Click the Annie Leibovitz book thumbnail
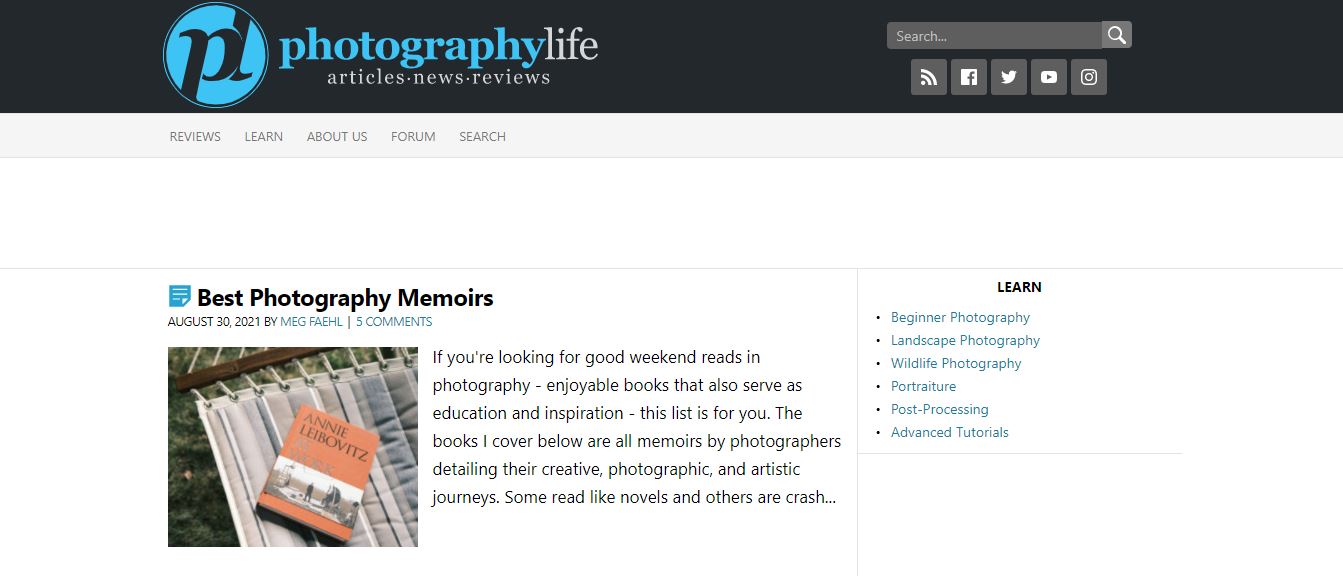Screen dimensions: 1343x576 click(292, 446)
